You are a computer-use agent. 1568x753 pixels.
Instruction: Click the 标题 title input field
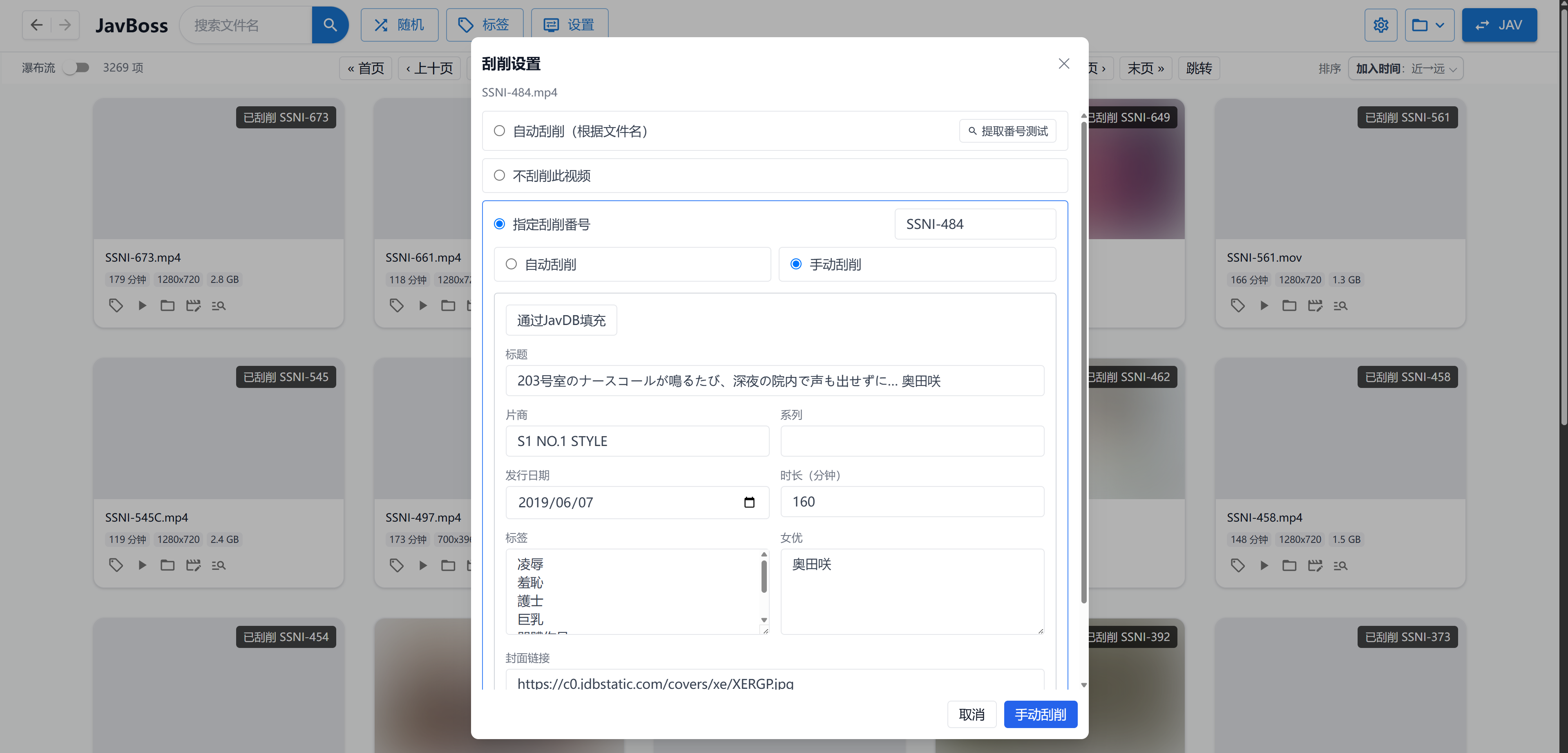(x=774, y=381)
